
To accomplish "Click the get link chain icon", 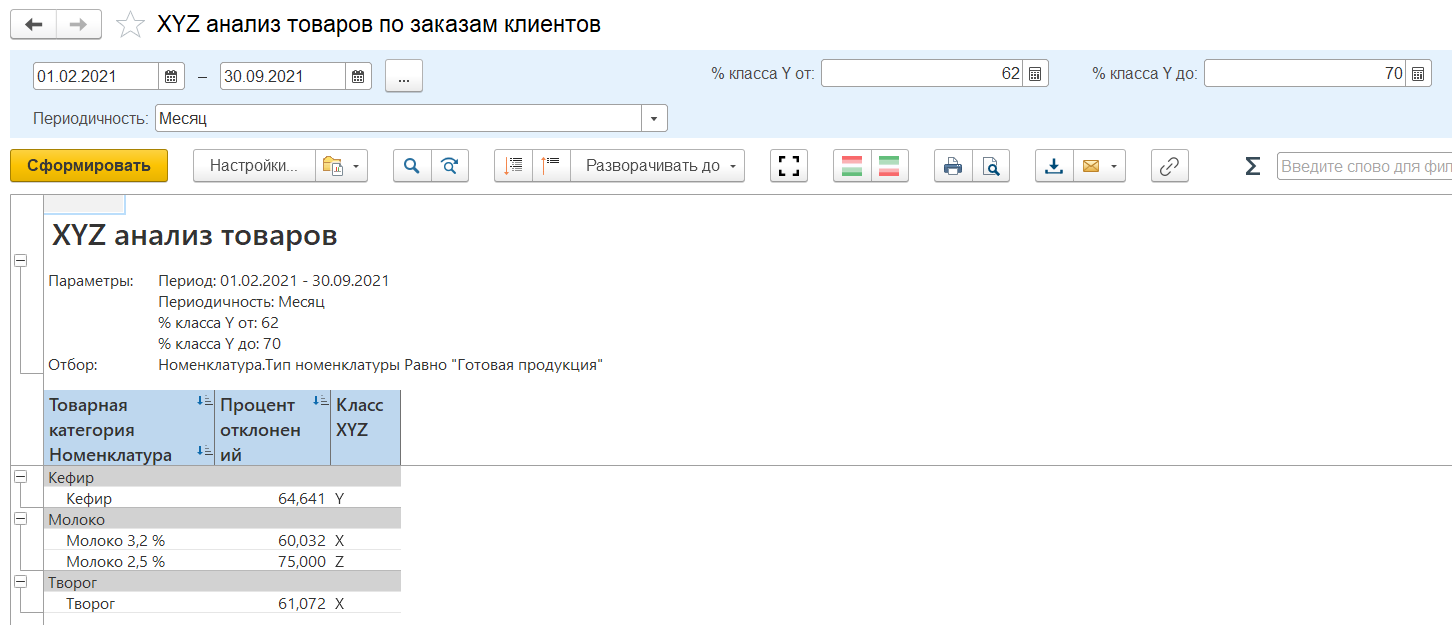I will [1169, 166].
